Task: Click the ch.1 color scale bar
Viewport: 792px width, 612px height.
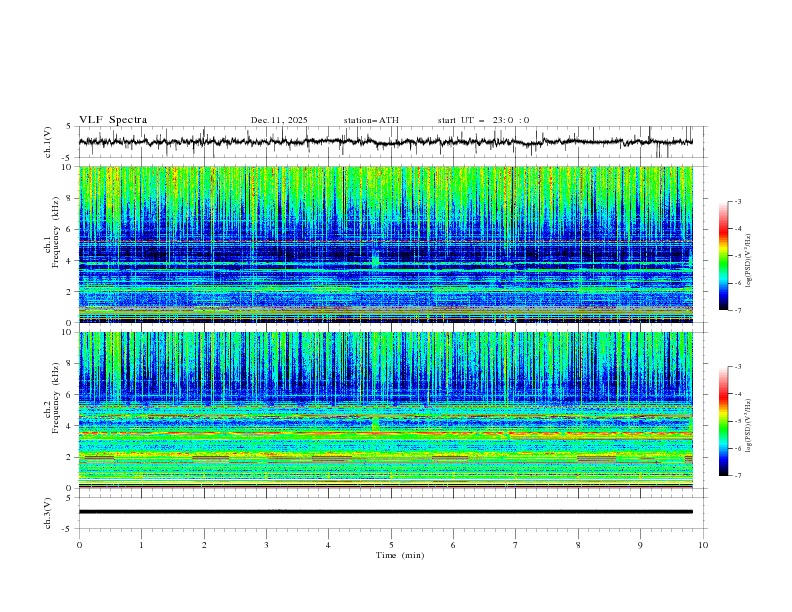Action: point(723,255)
